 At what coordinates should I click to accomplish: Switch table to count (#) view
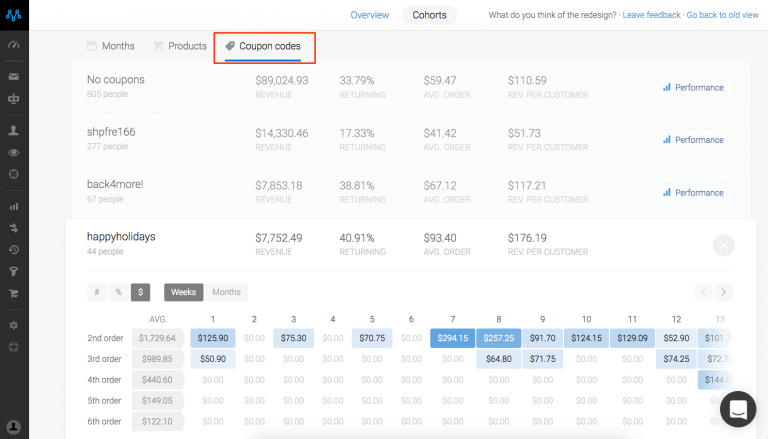(x=97, y=292)
